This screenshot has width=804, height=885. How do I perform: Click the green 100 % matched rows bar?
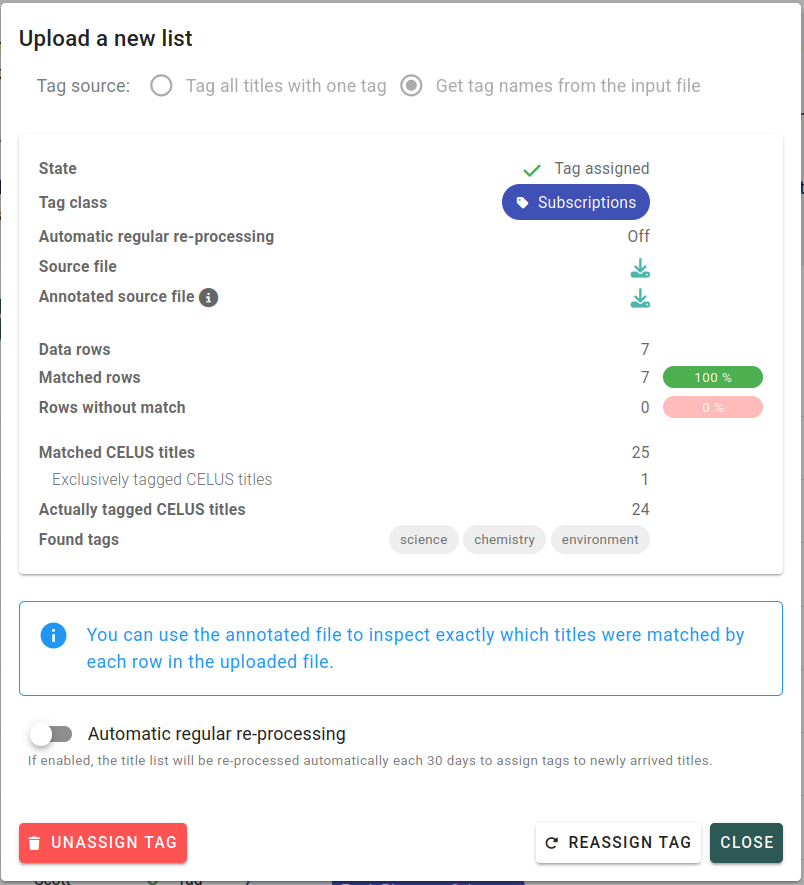713,378
